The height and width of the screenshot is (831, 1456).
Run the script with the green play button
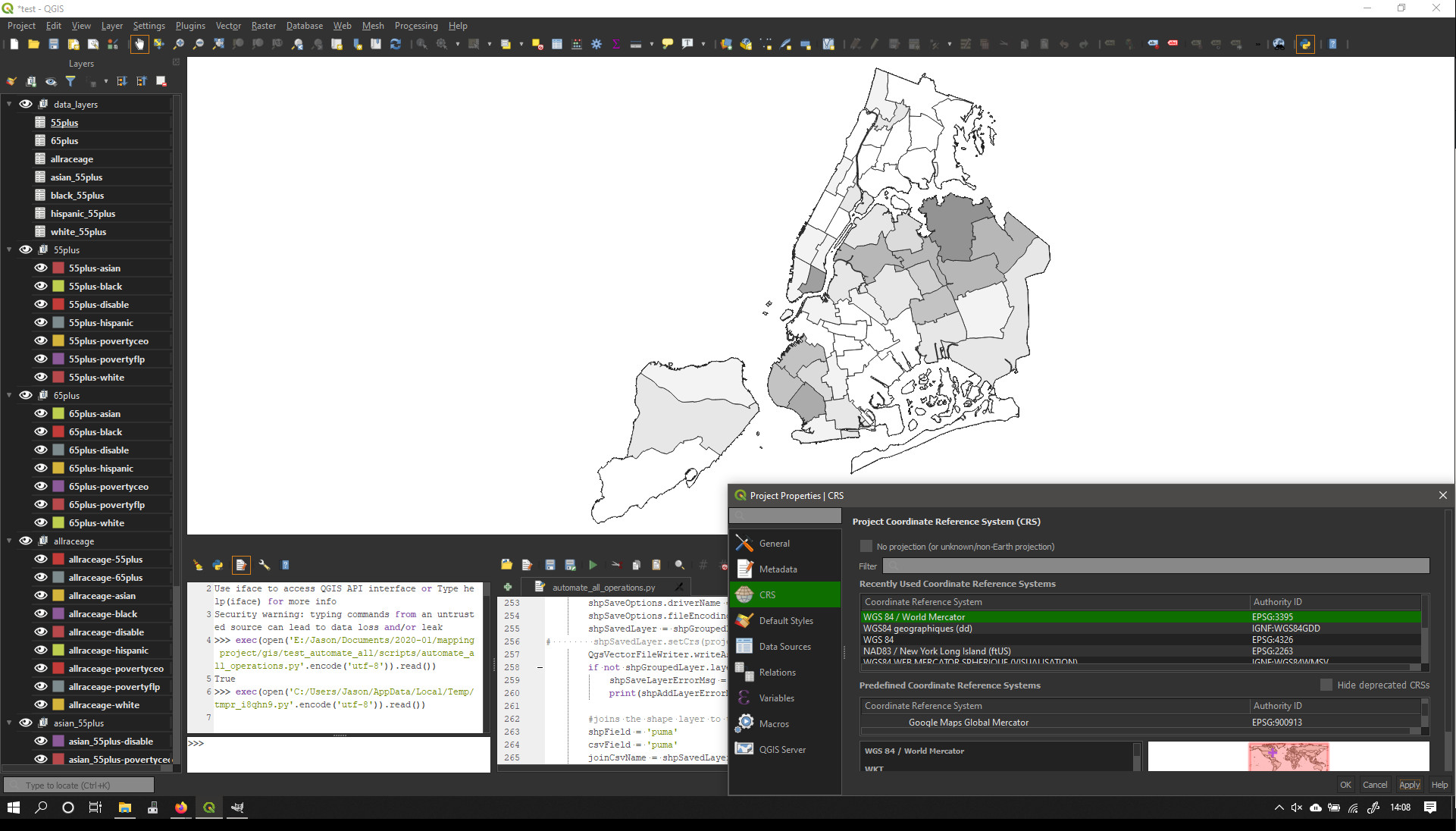(x=593, y=565)
